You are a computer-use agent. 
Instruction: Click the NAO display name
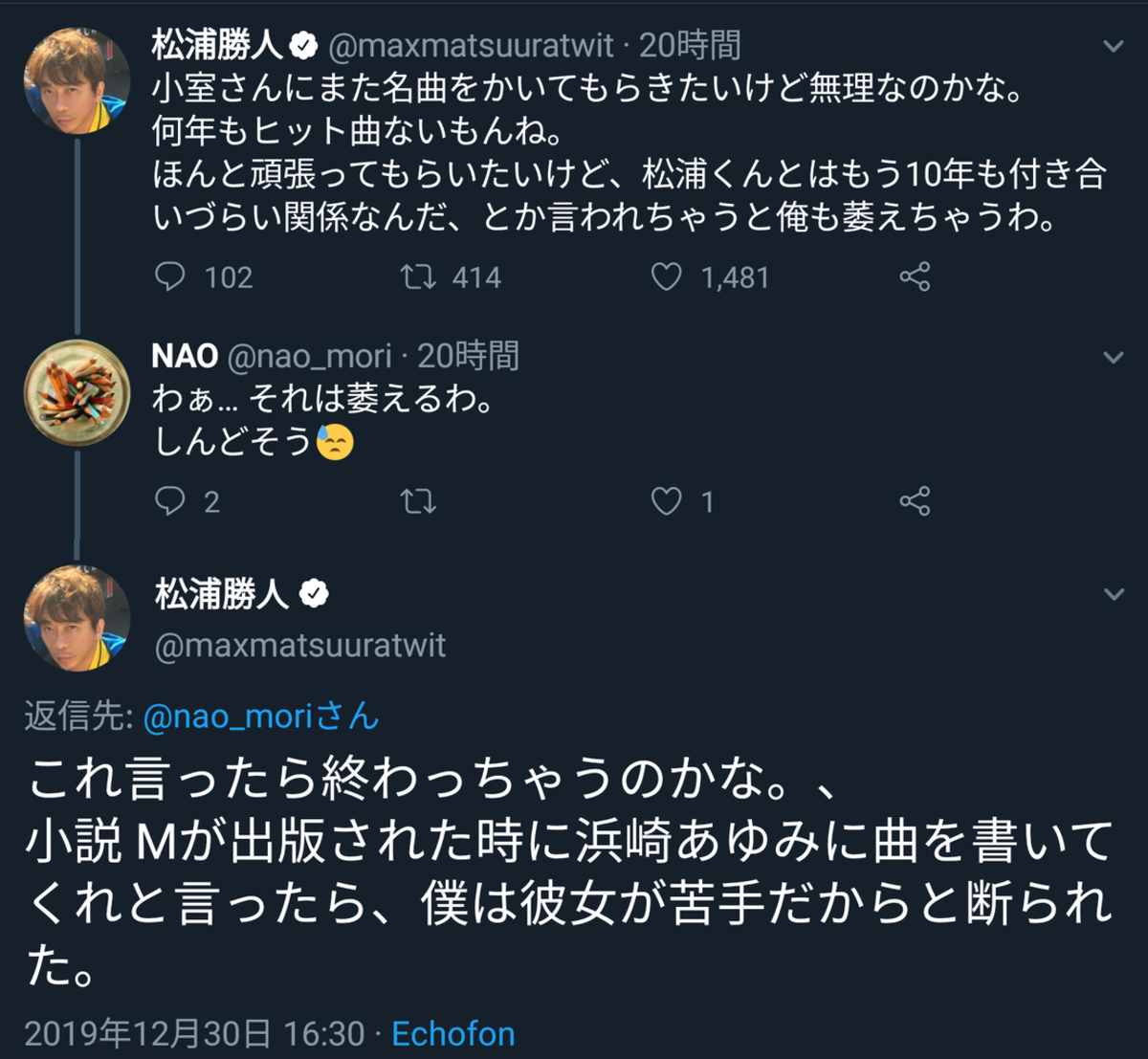185,356
